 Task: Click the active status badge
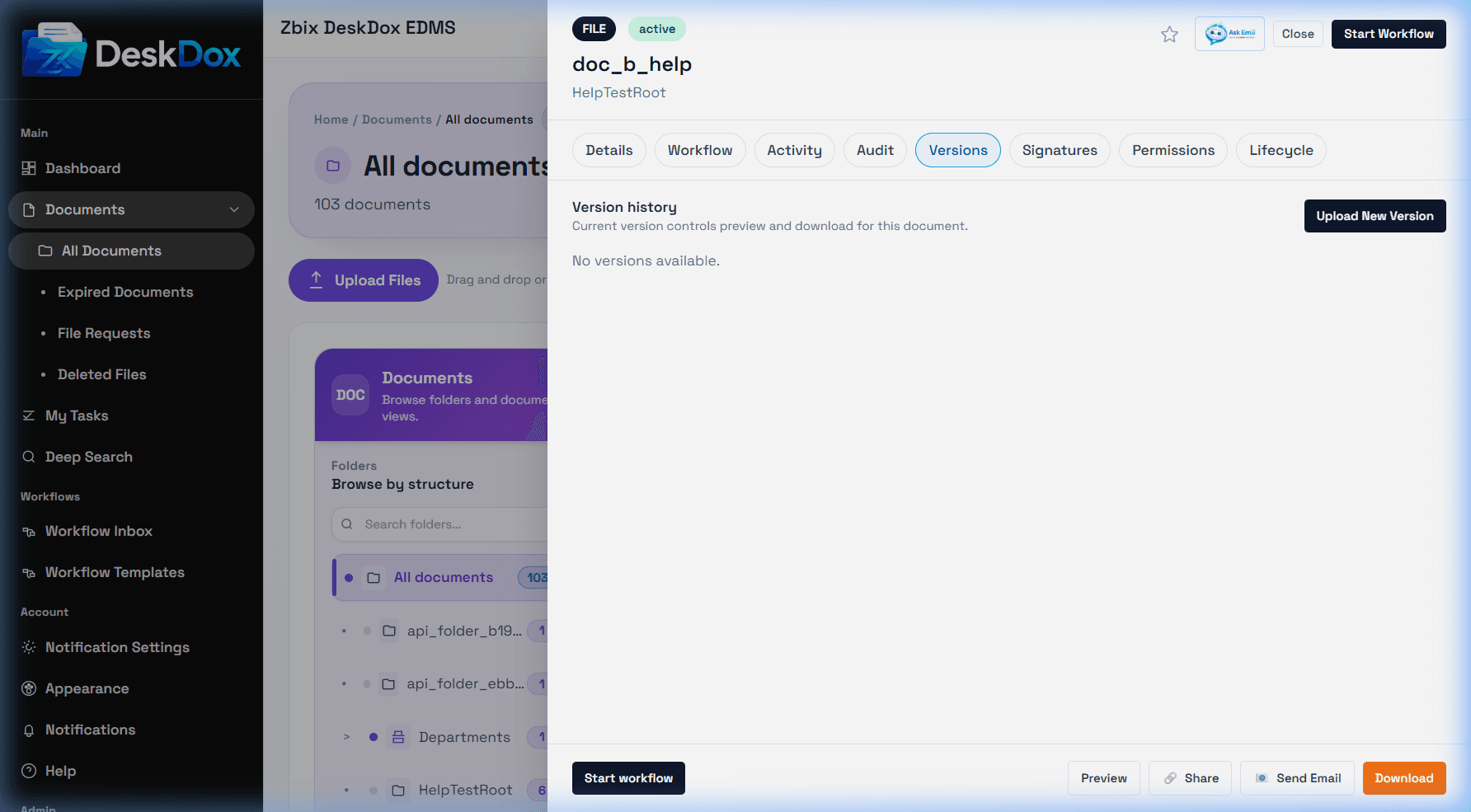click(657, 29)
